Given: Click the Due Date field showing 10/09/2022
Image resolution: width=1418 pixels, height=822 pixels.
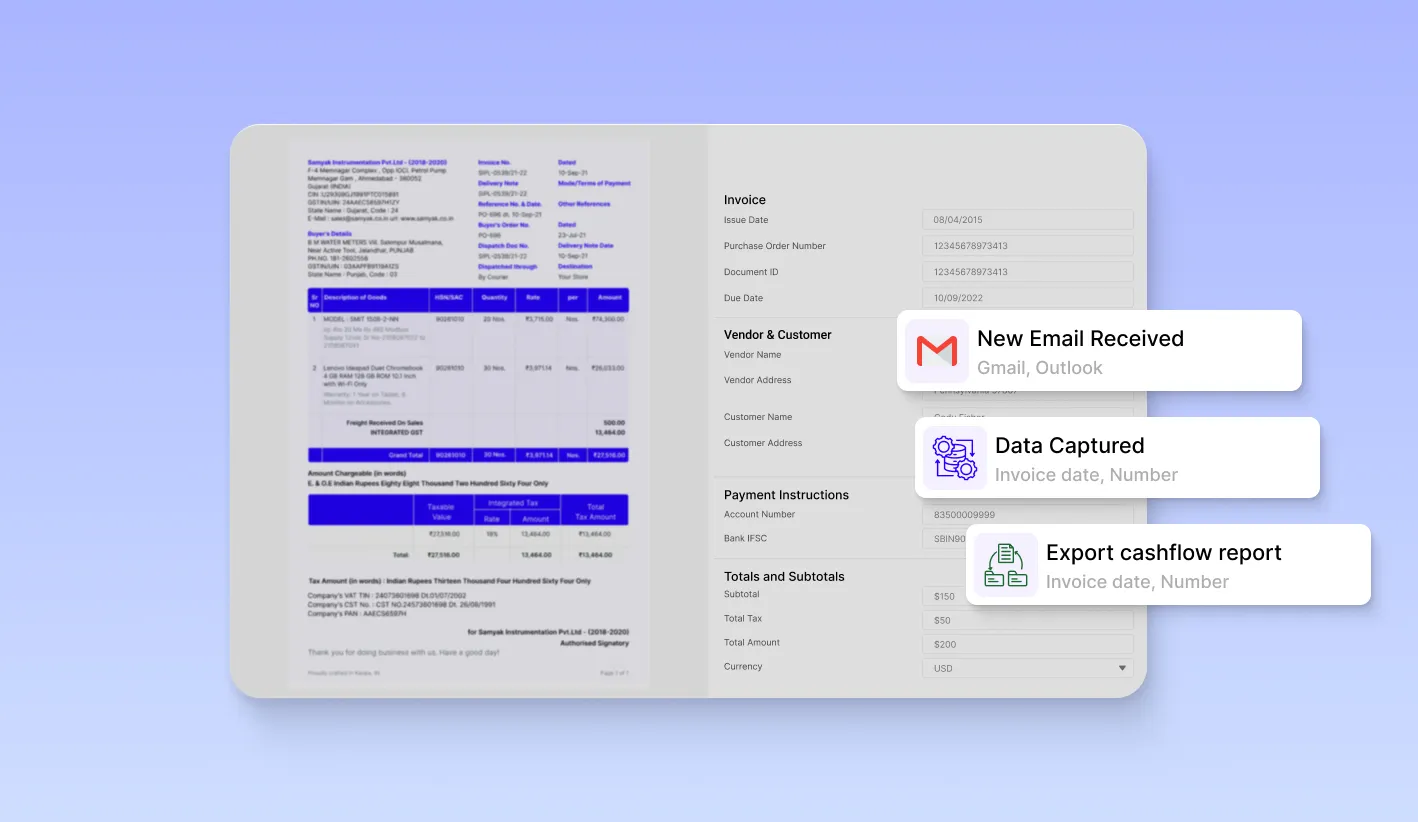Looking at the screenshot, I should tap(1027, 297).
